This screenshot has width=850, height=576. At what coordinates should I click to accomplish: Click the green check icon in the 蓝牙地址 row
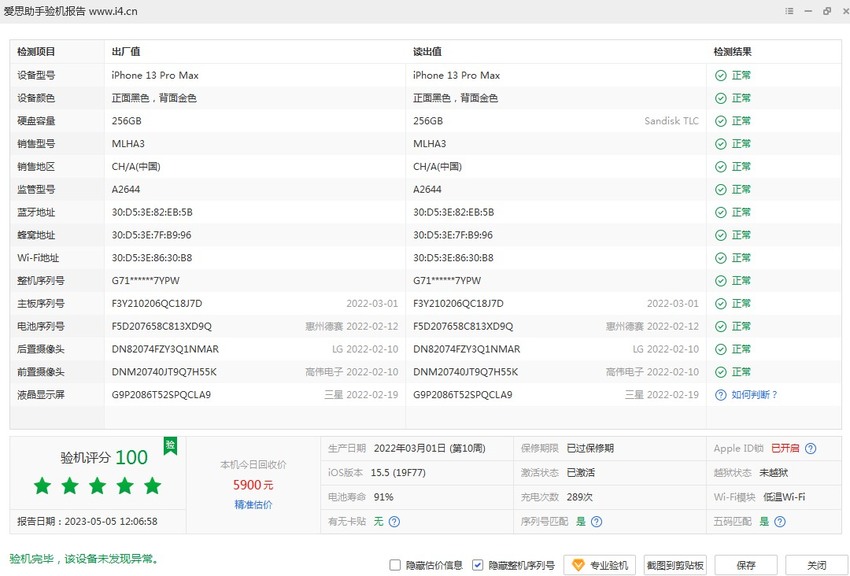[720, 212]
